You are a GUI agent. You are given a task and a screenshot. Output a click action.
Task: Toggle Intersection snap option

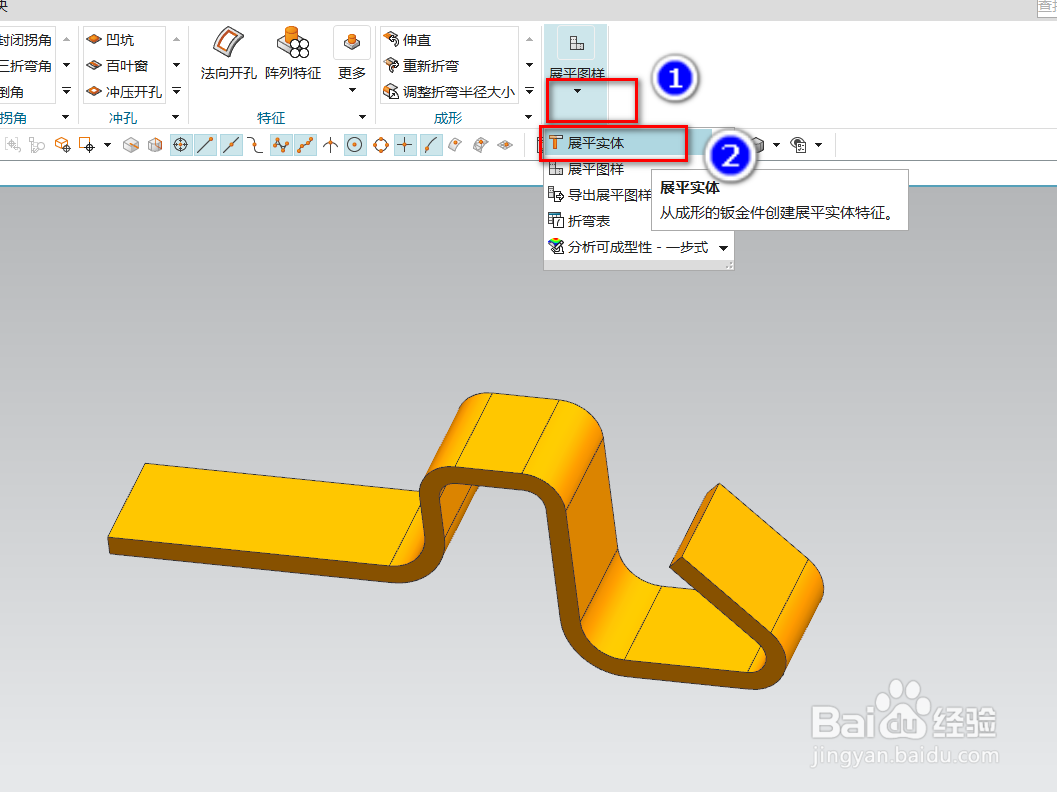pos(330,145)
